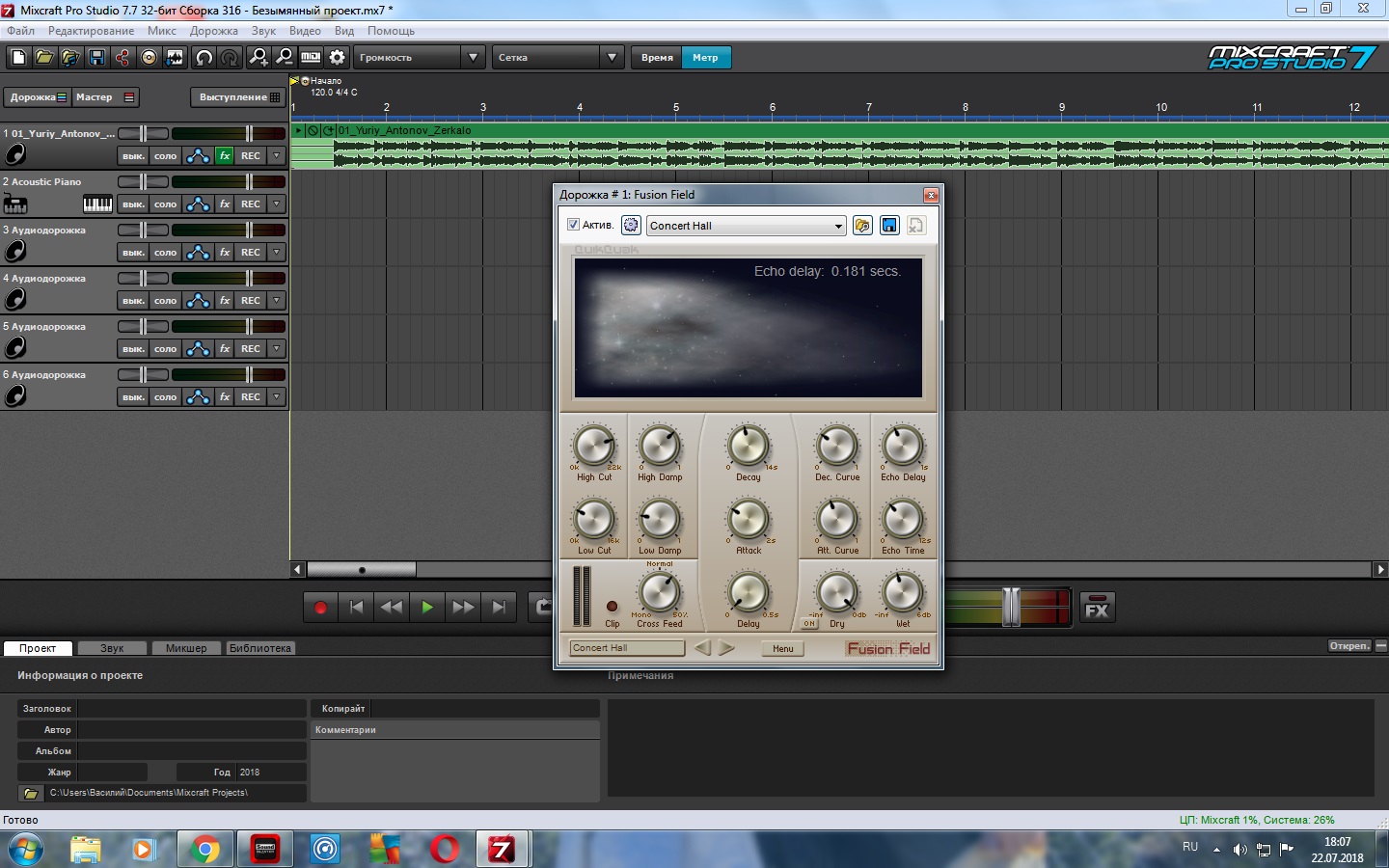Click the Decay knob in Fusion Field
This screenshot has height=868, width=1389.
point(749,446)
